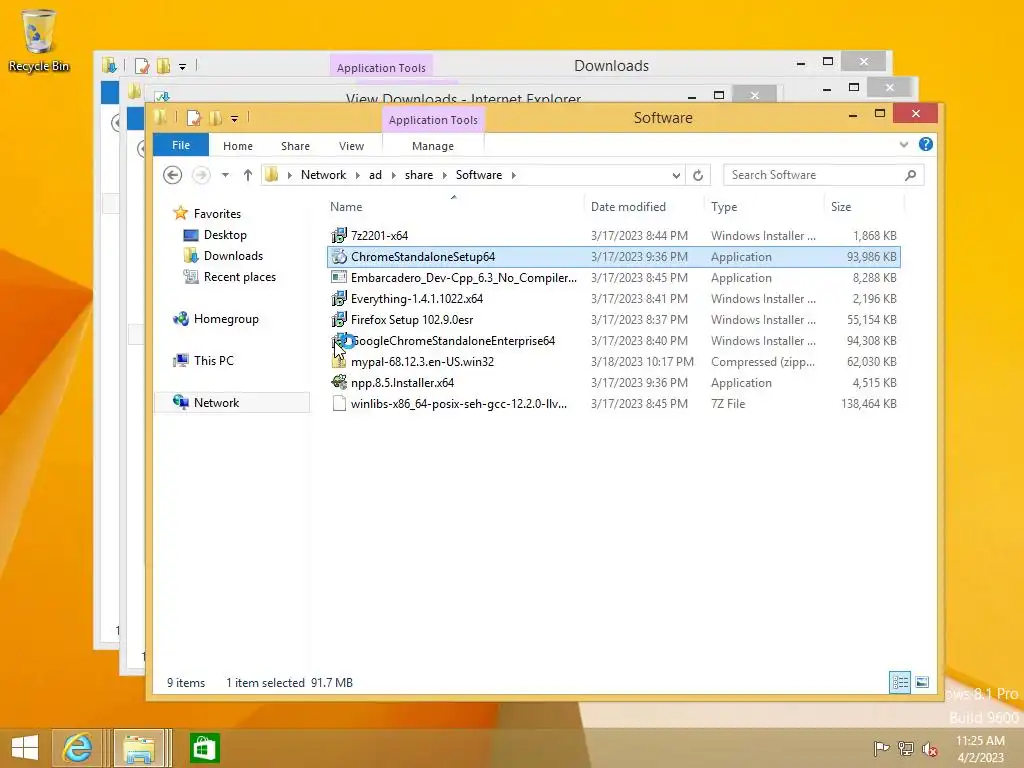The image size is (1024, 768).
Task: Select This PC in navigation pane
Action: [x=214, y=360]
